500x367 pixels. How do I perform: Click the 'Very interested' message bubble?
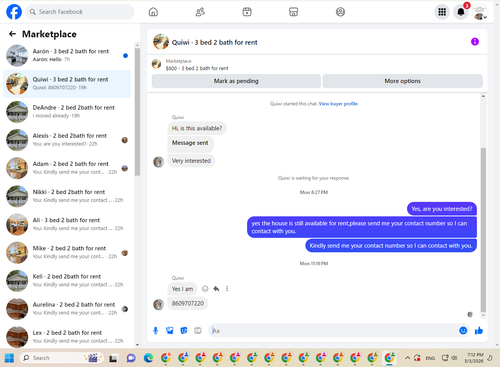[191, 161]
